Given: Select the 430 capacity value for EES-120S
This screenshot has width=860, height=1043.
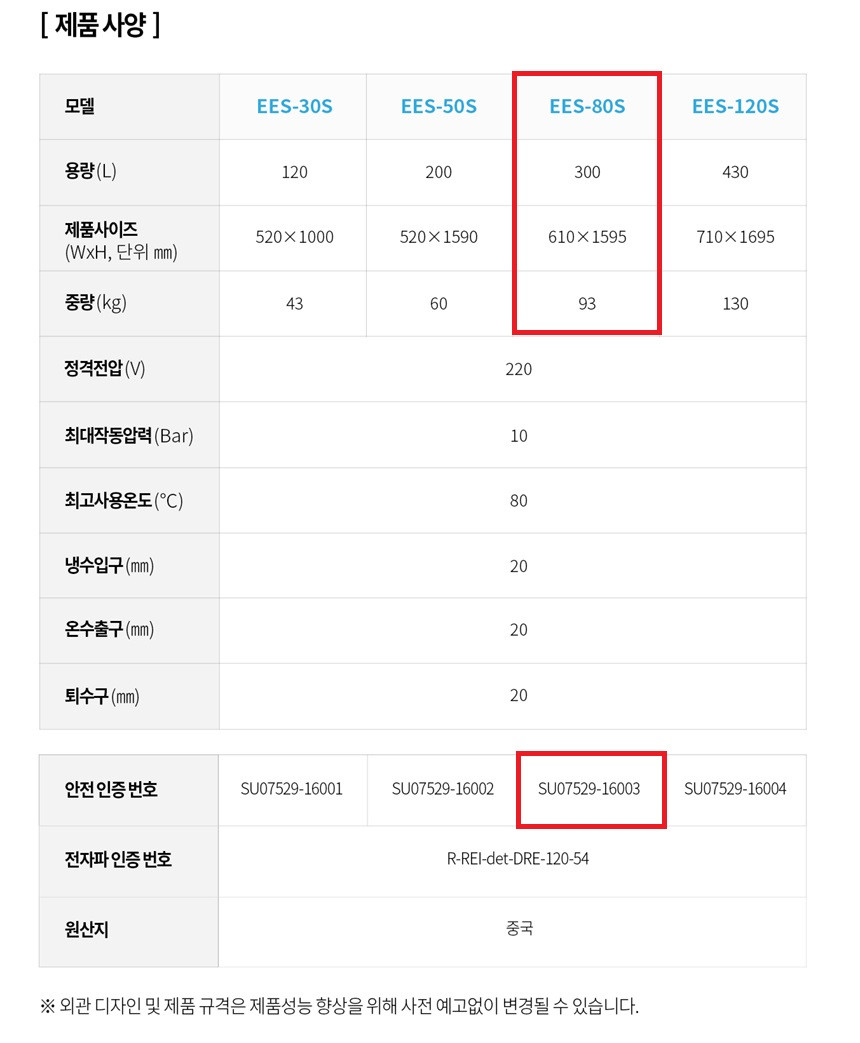Looking at the screenshot, I should (735, 172).
